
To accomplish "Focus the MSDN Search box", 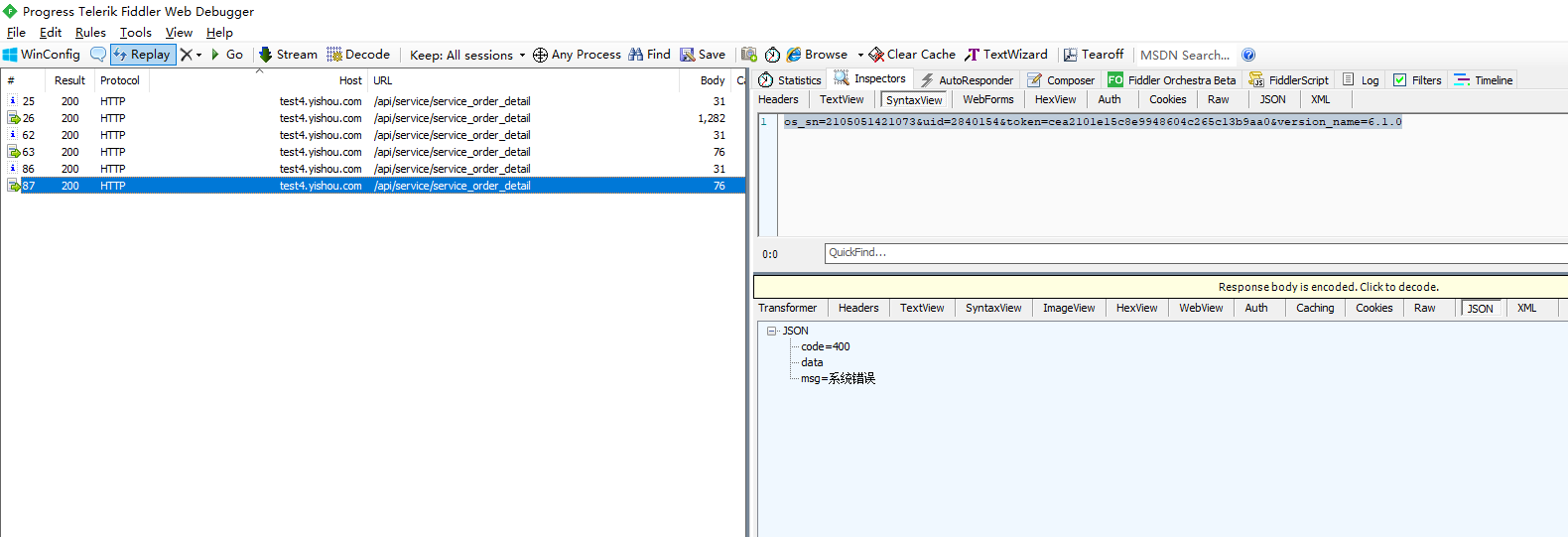I will click(1185, 55).
